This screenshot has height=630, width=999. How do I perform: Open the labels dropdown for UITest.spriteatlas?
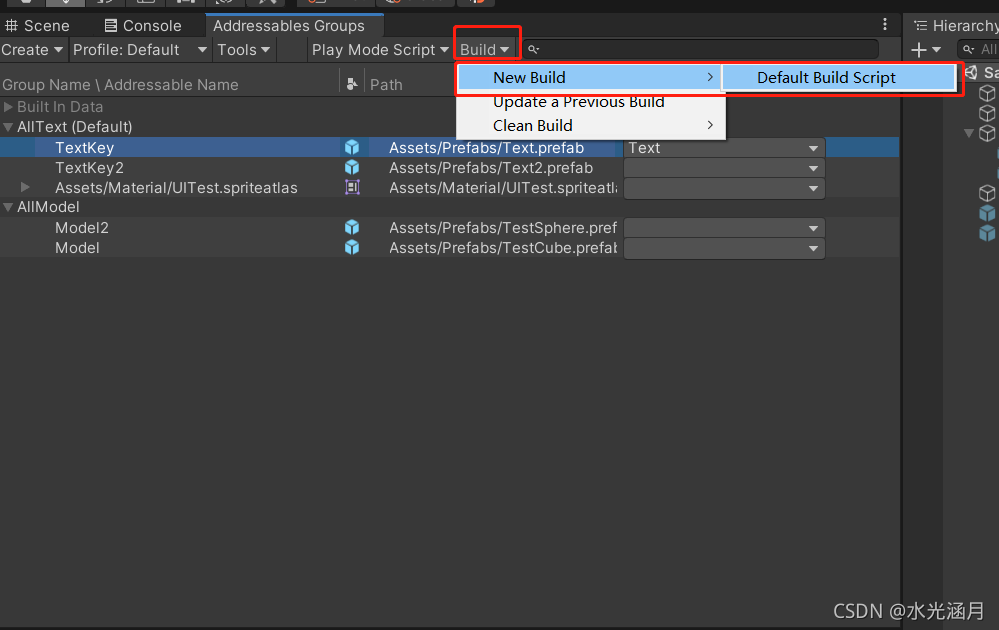[x=724, y=189]
